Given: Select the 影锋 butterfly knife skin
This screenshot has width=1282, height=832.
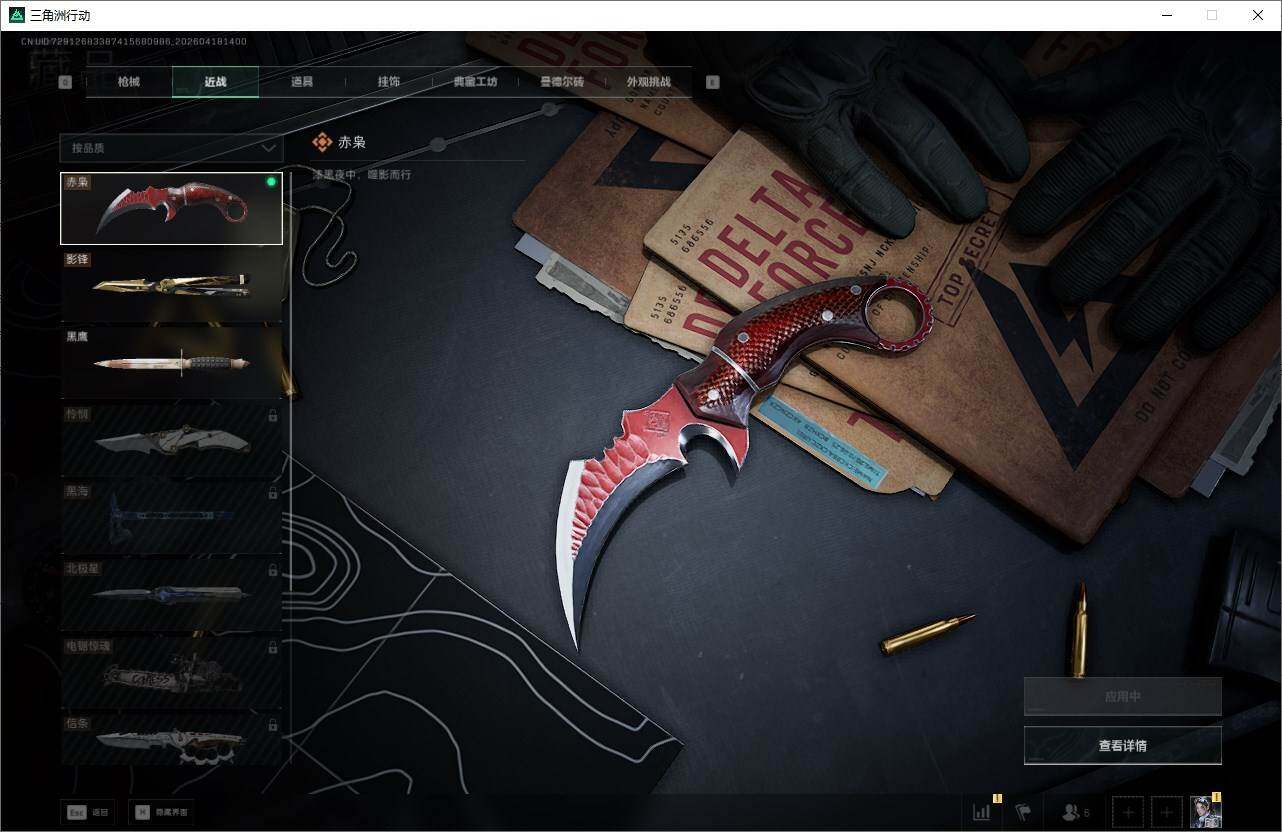Looking at the screenshot, I should click(171, 285).
